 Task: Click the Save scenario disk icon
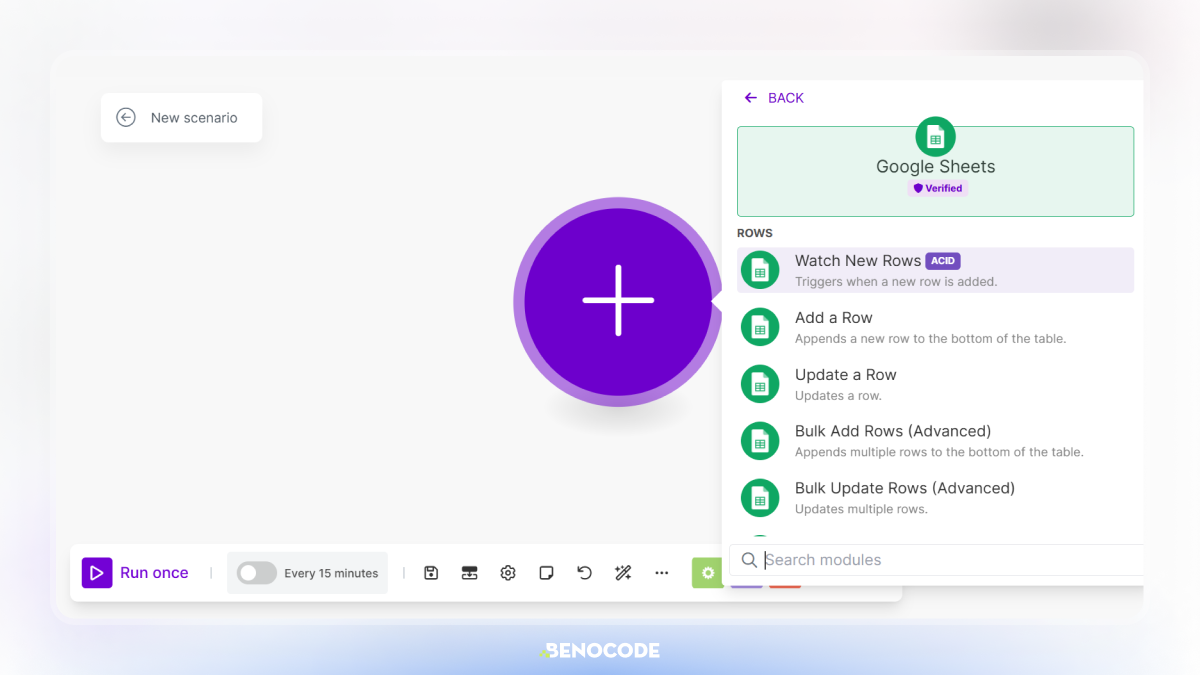(x=431, y=573)
